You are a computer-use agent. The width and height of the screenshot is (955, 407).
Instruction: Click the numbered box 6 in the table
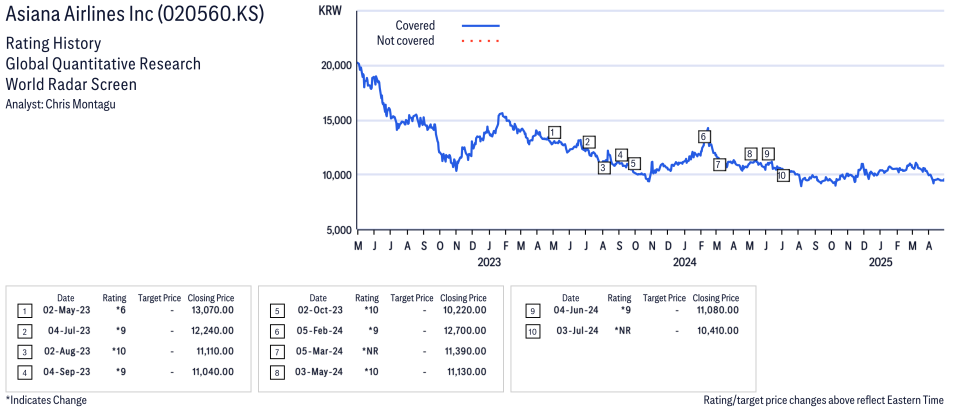coord(277,331)
